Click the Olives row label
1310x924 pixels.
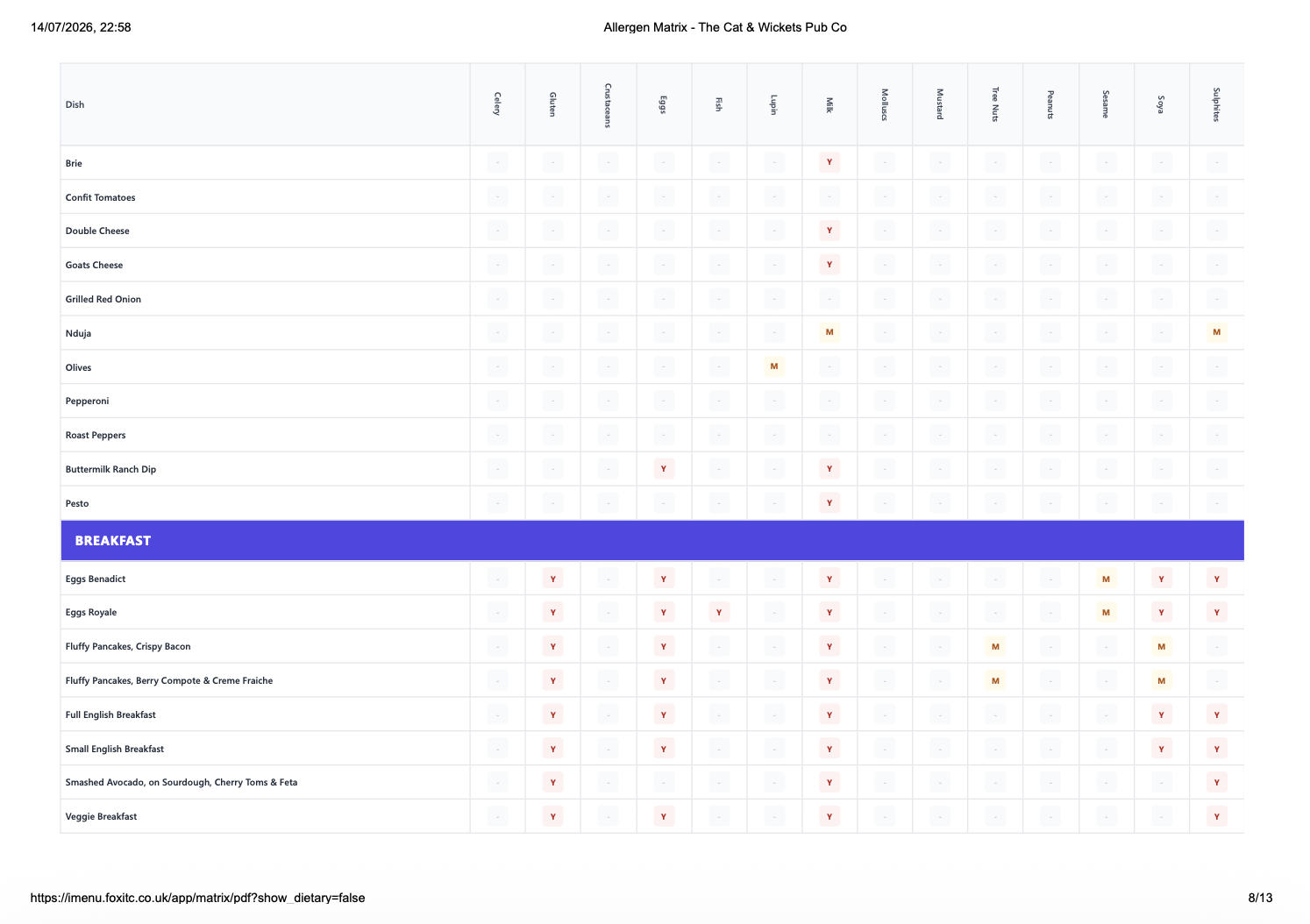(x=78, y=367)
